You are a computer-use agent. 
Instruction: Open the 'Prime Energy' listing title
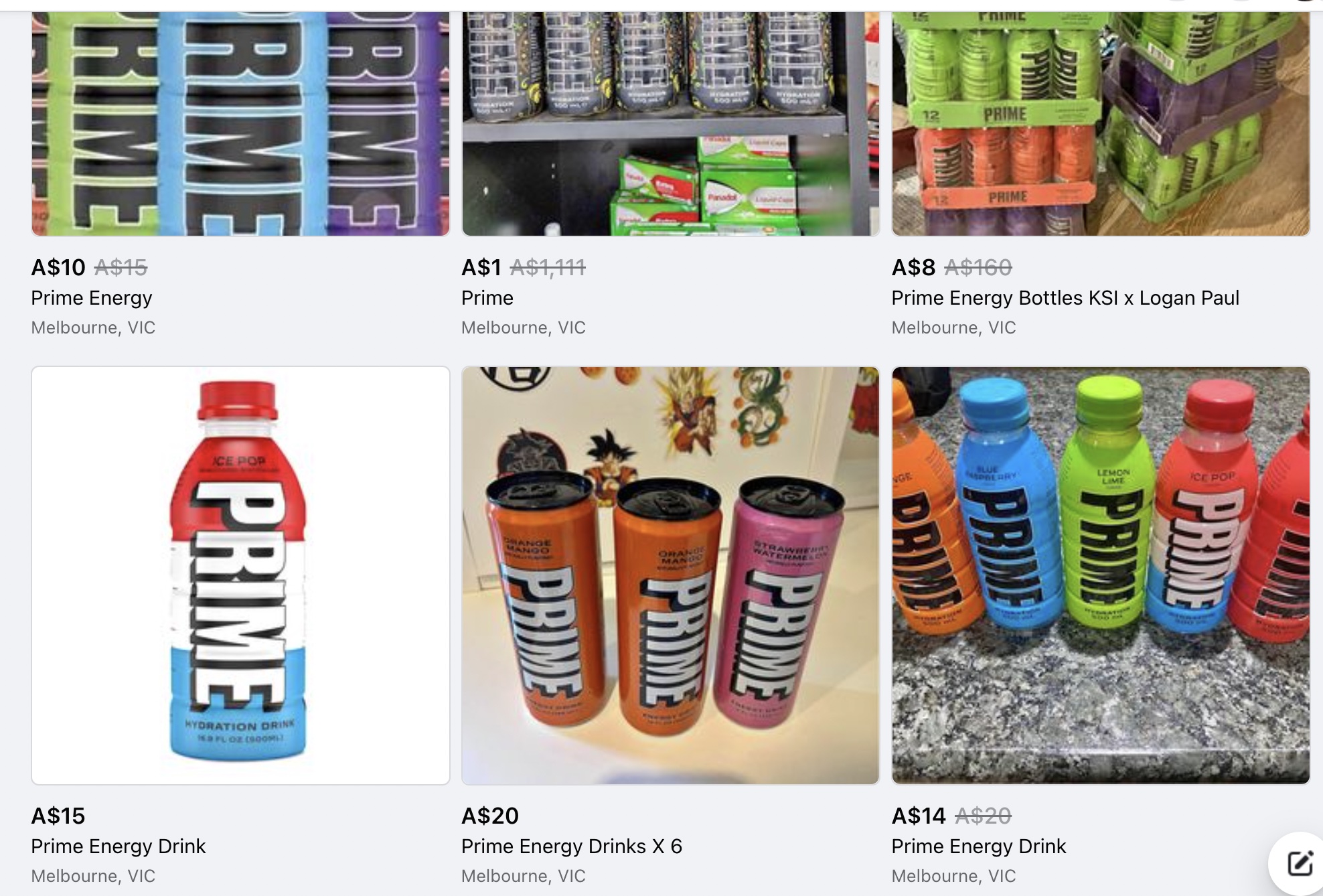(x=92, y=298)
